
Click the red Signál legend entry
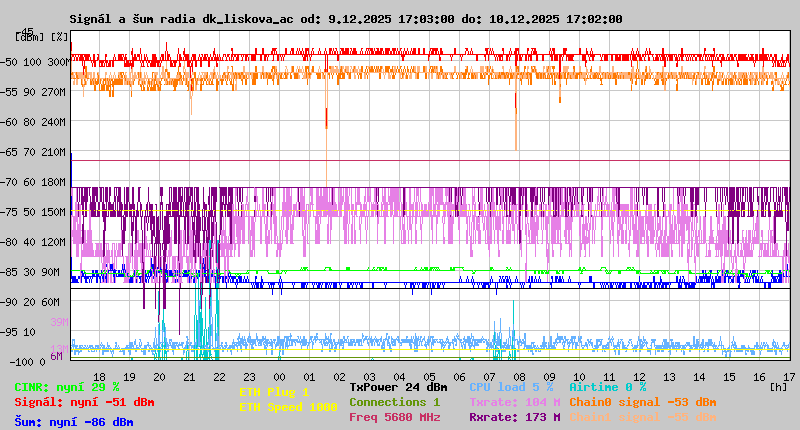(84, 402)
